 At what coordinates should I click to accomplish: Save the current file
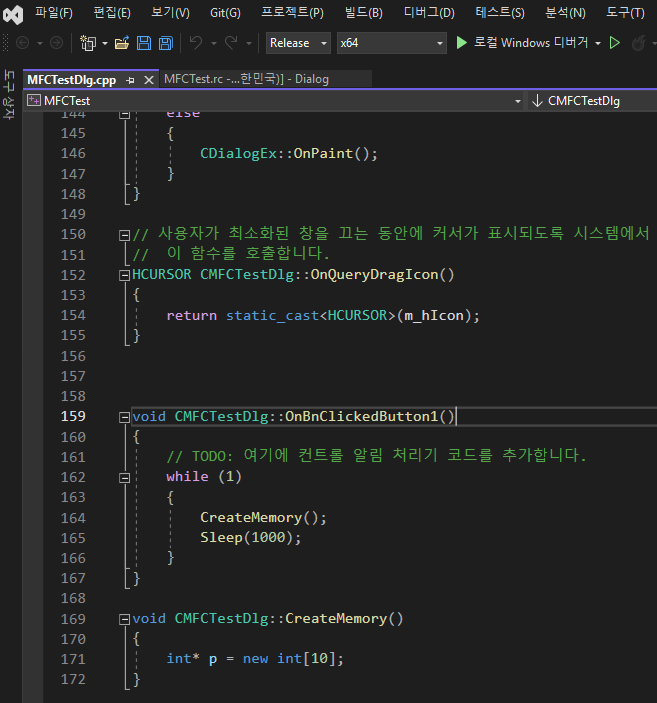pos(144,43)
